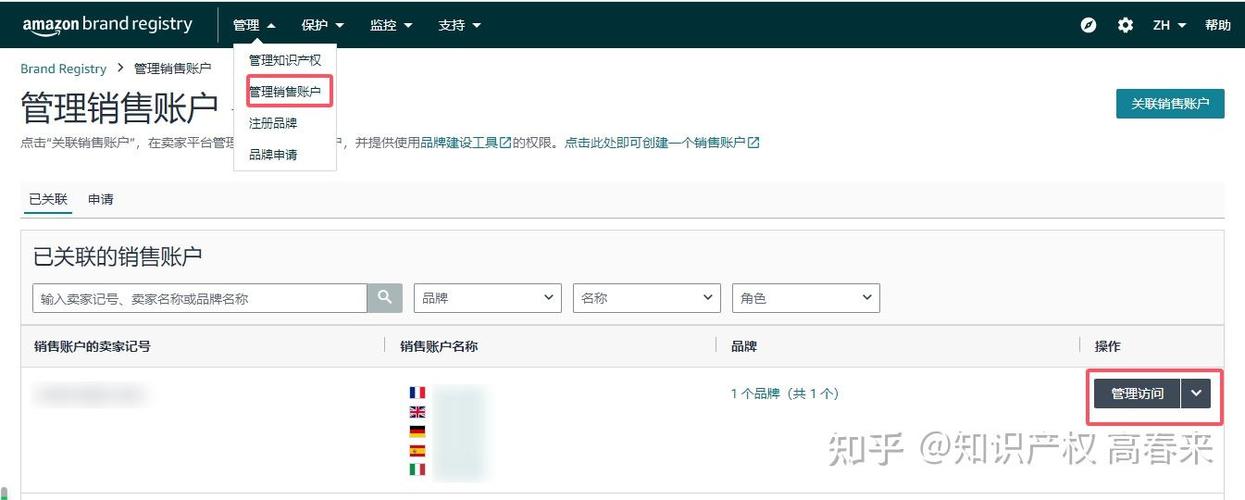
Task: Click the Italian flag marketplace icon
Action: point(417,469)
